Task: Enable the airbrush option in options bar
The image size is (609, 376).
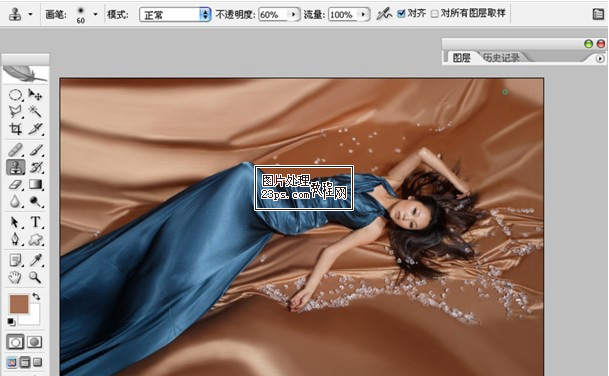Action: (x=384, y=14)
